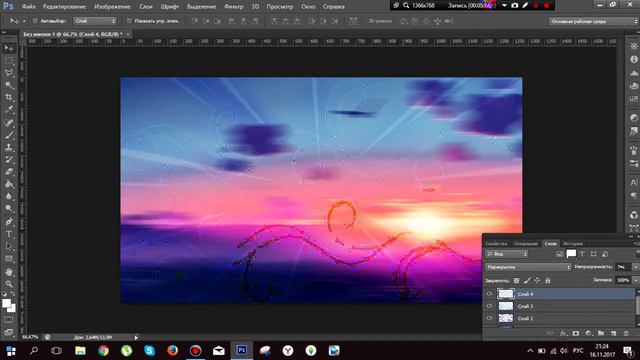The width and height of the screenshot is (640, 360).
Task: Click the background color swatch
Action: tap(13, 309)
